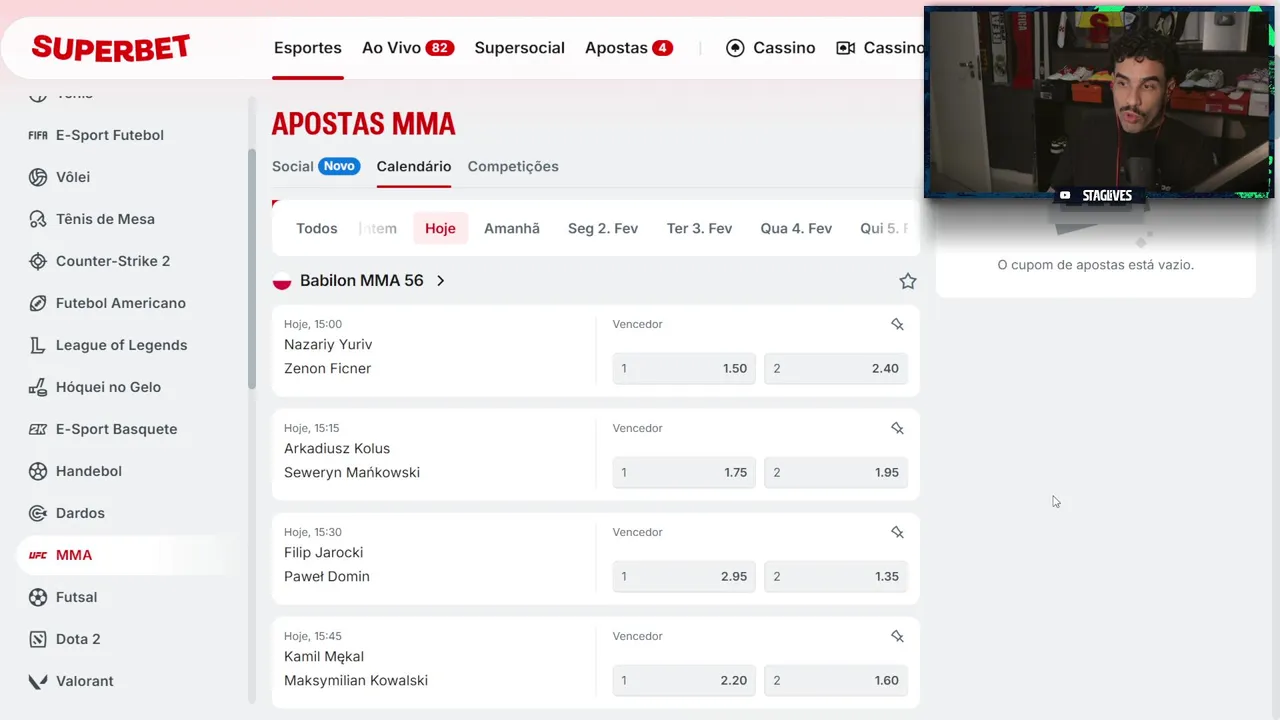This screenshot has height=720, width=1280.
Task: Open the Esportes tab
Action: point(308,48)
